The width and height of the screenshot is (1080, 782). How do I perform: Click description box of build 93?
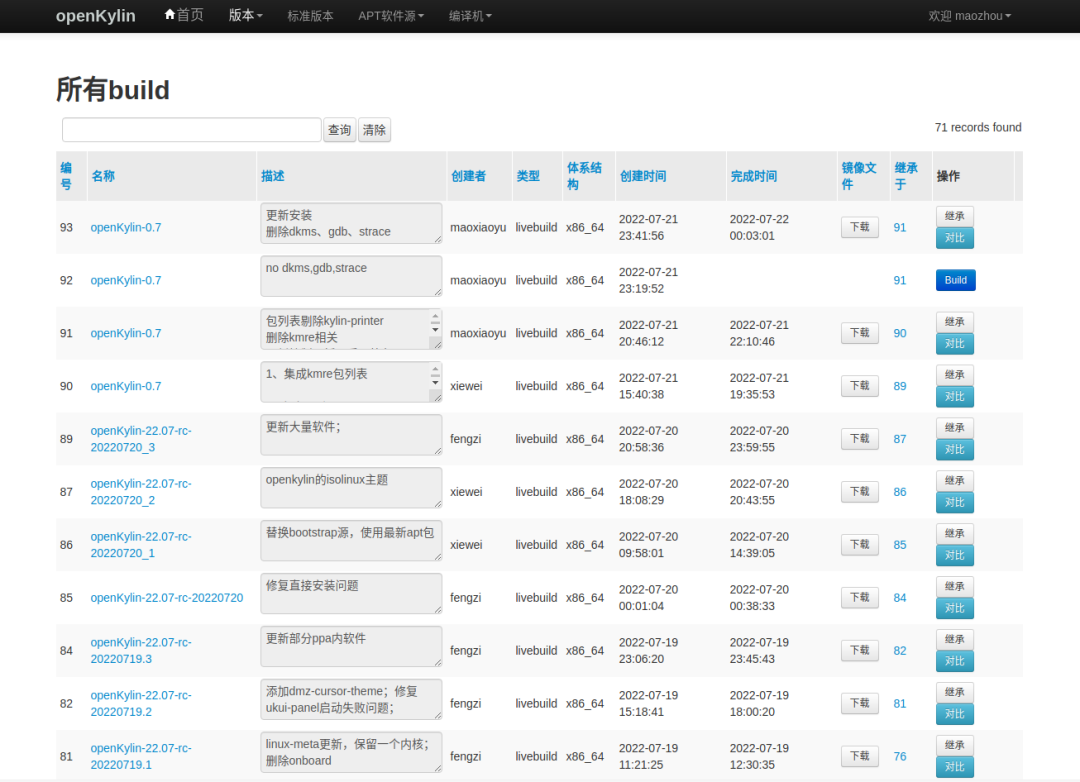click(351, 223)
